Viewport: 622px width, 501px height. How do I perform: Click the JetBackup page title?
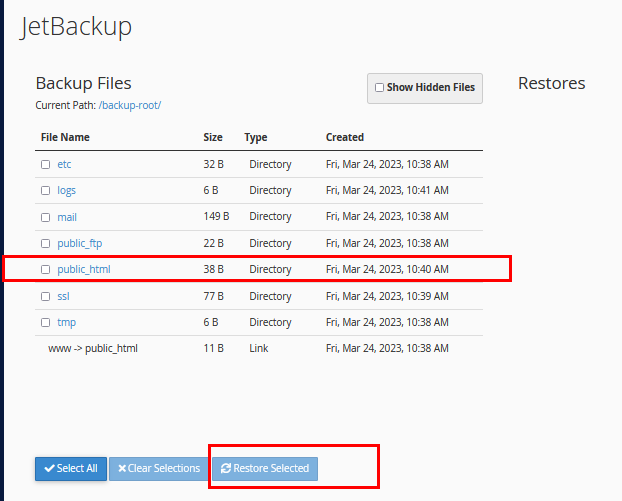(x=76, y=27)
